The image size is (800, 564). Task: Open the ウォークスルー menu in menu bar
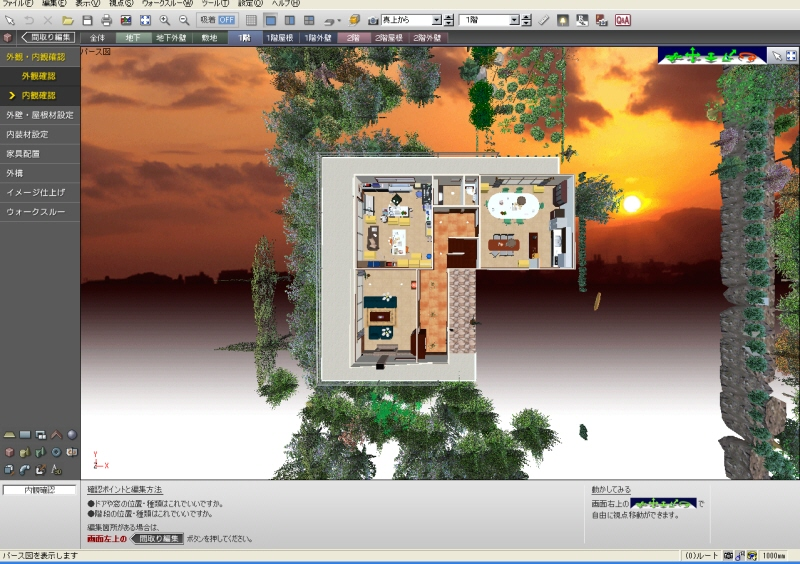166,4
